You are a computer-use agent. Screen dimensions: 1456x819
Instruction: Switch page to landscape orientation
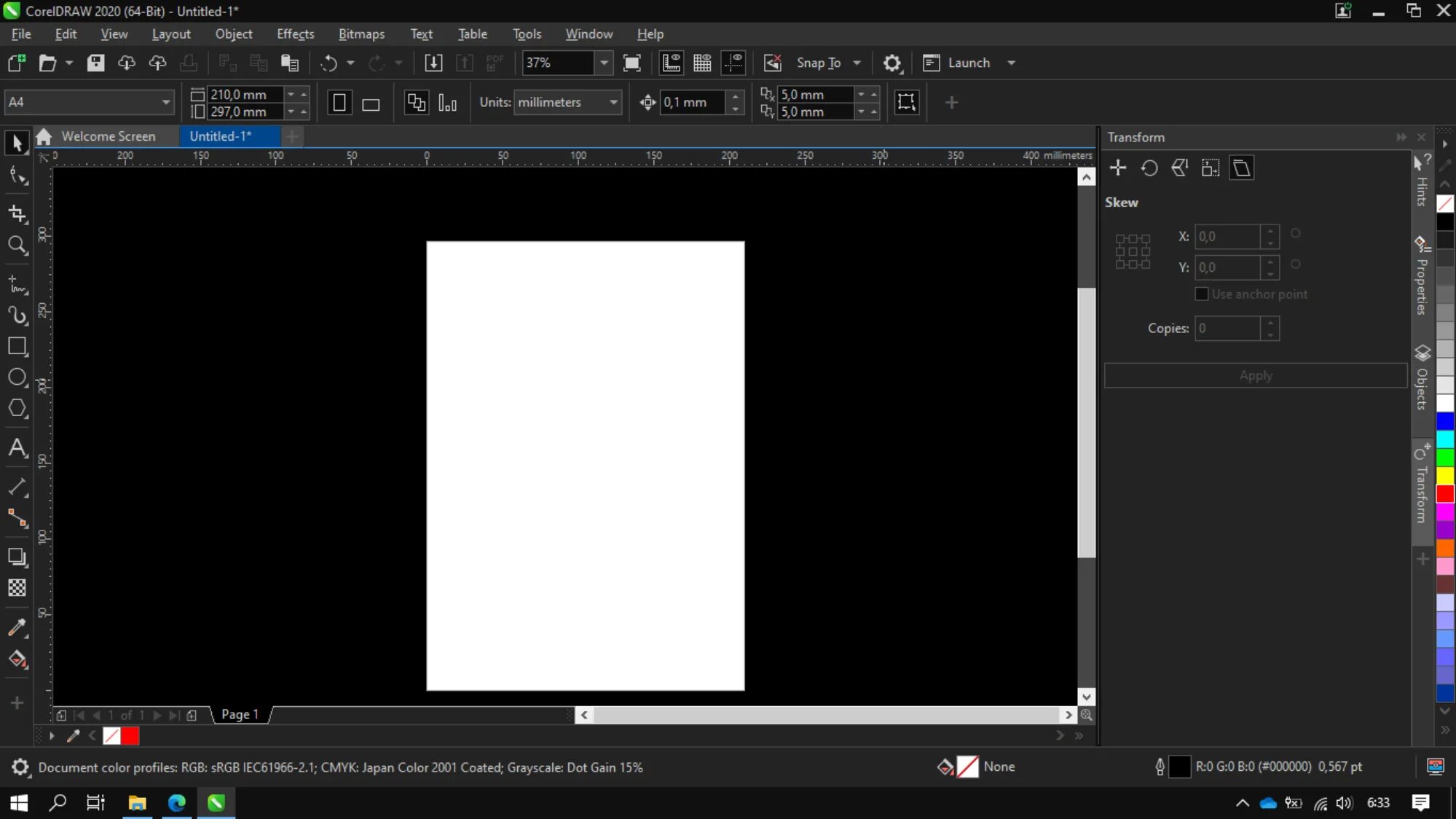click(x=371, y=103)
